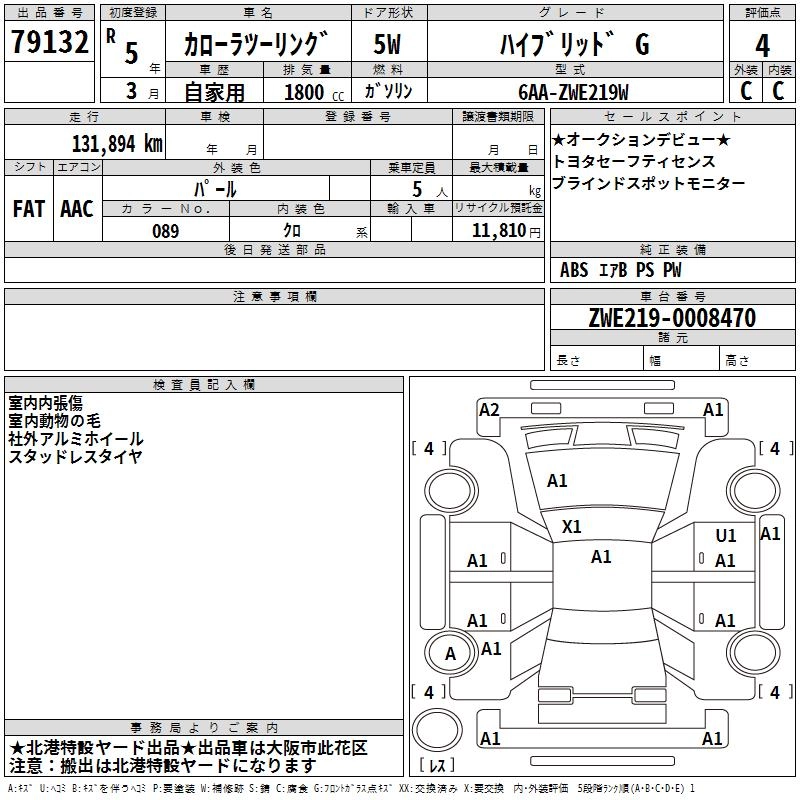
Task: Click the star before オークションデビュー
Action: pos(558,139)
